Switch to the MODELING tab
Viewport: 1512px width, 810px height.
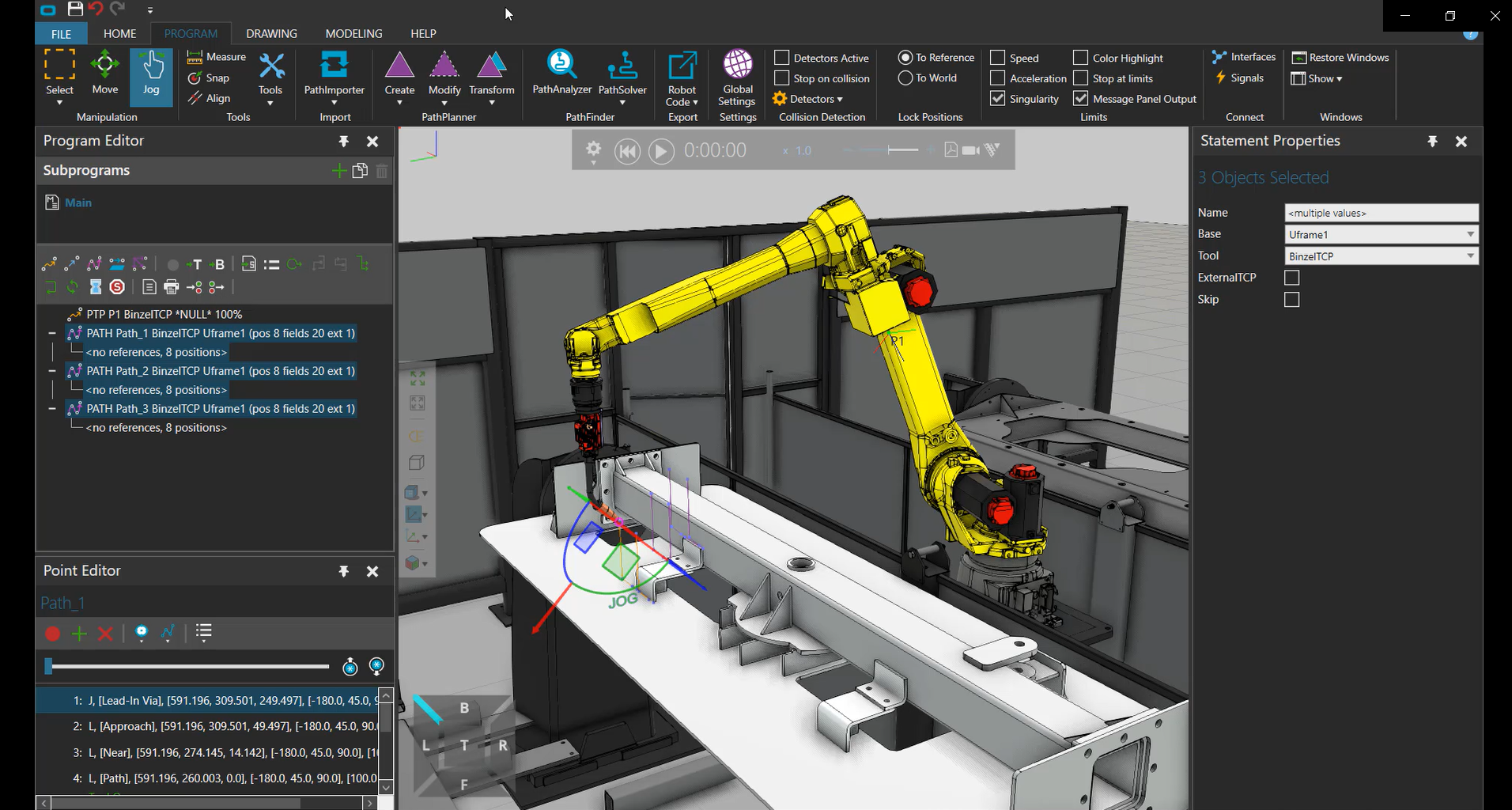pos(353,34)
